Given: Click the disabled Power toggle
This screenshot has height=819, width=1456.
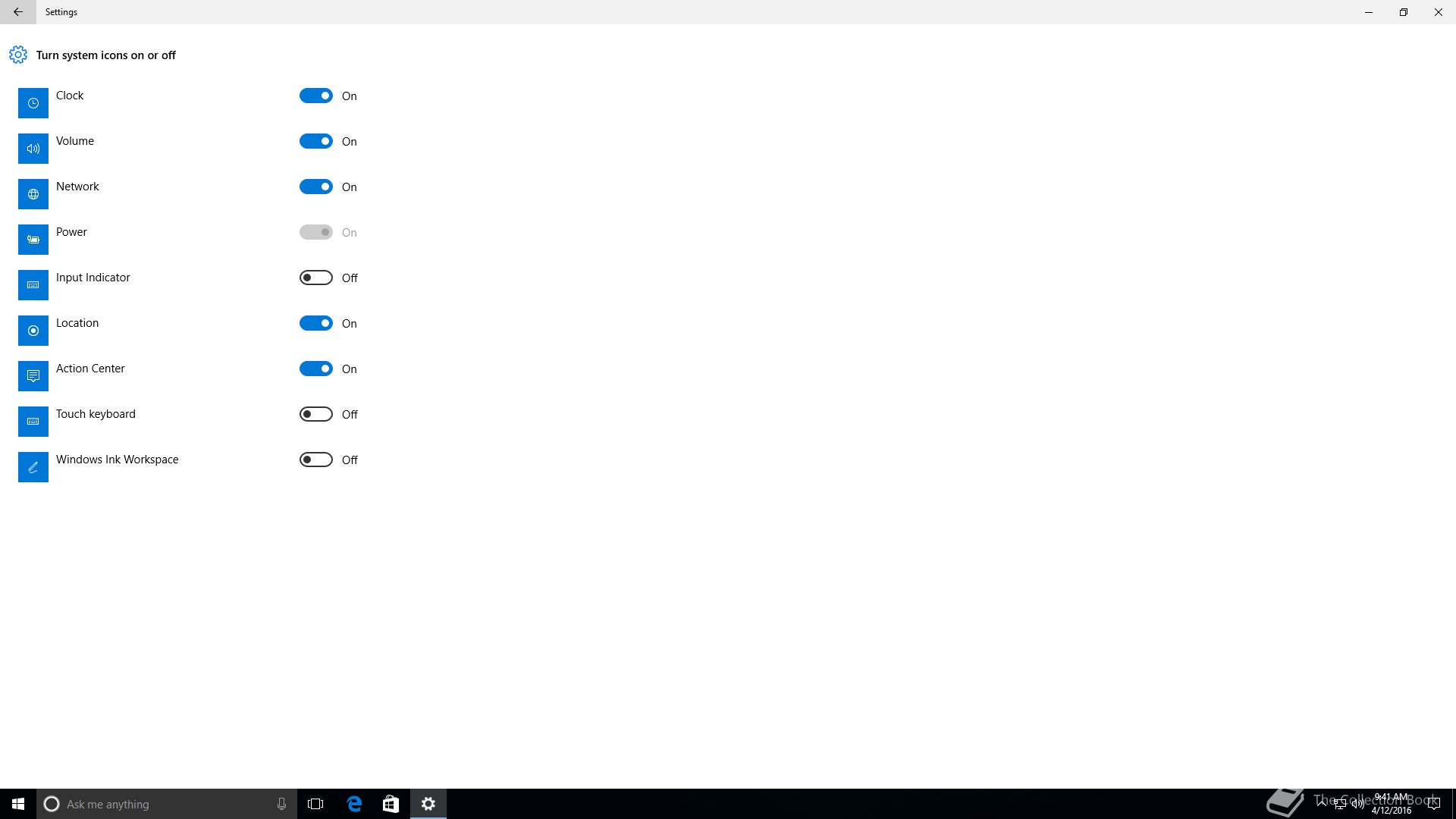Looking at the screenshot, I should click(316, 232).
